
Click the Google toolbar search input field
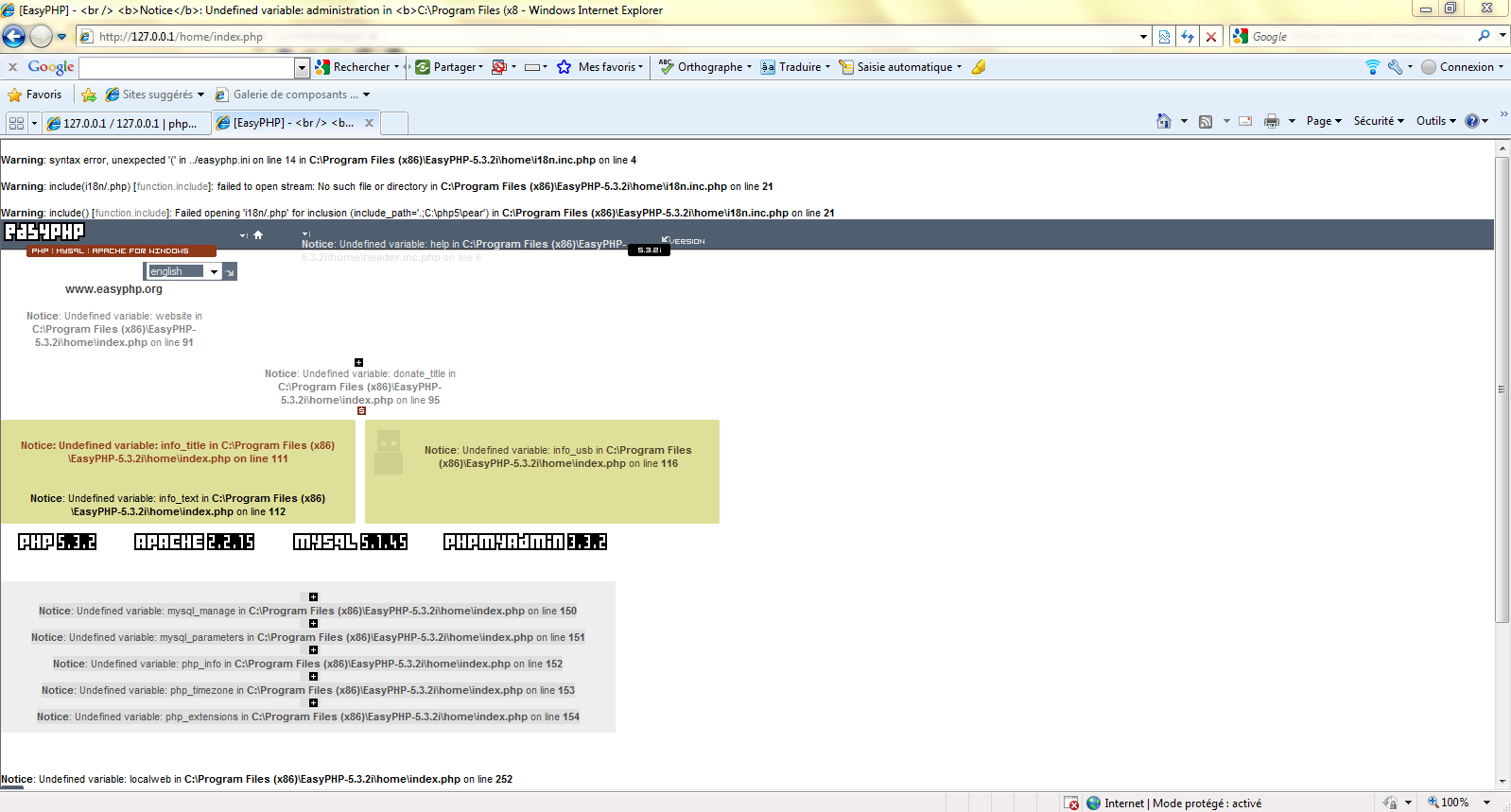[x=187, y=67]
